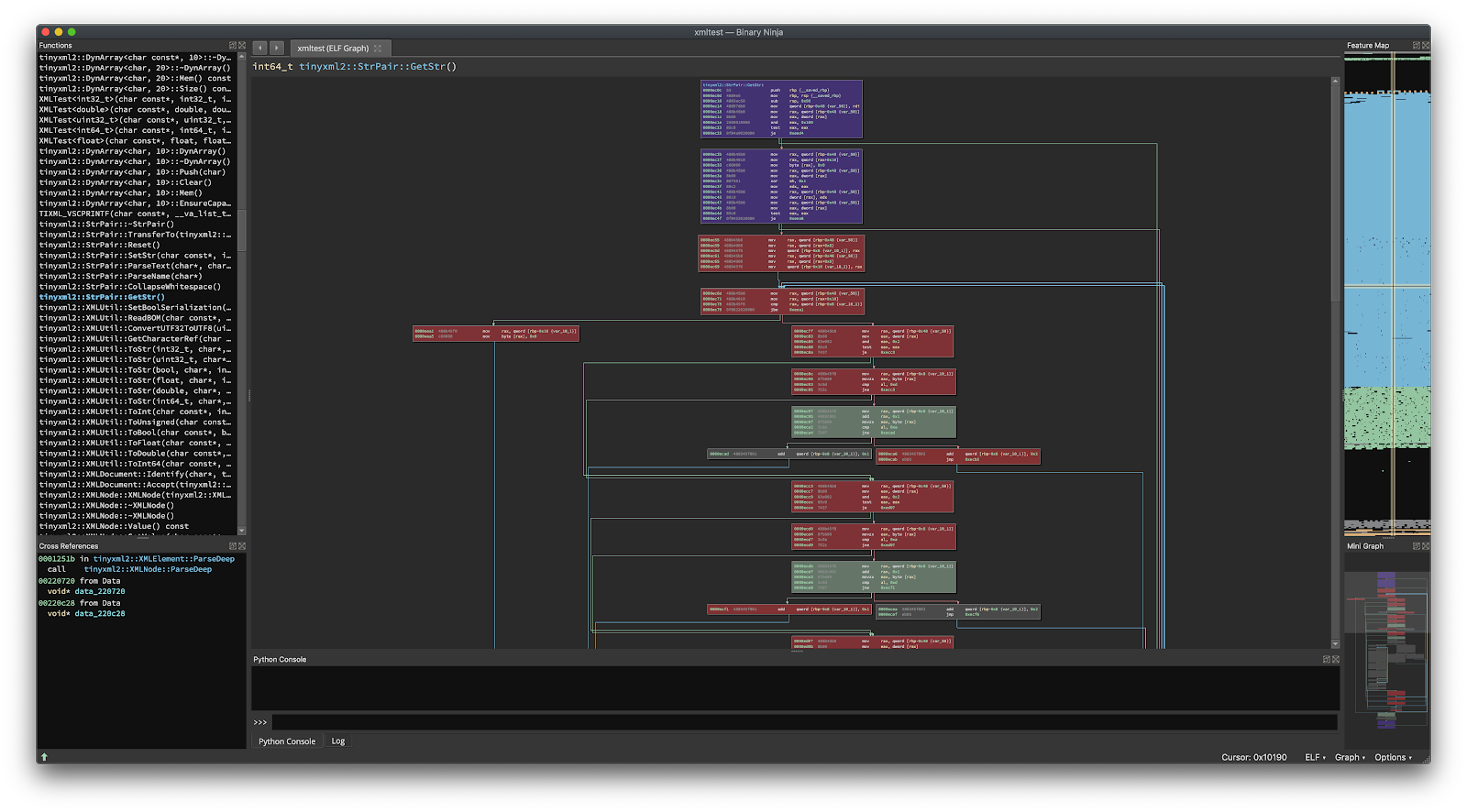Select tinyxml2::StrPair::Reset() in function list
The width and height of the screenshot is (1467, 812).
tap(99, 245)
